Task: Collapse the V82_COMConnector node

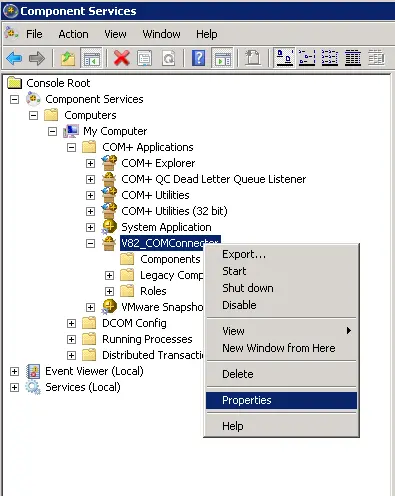Action: (x=90, y=243)
